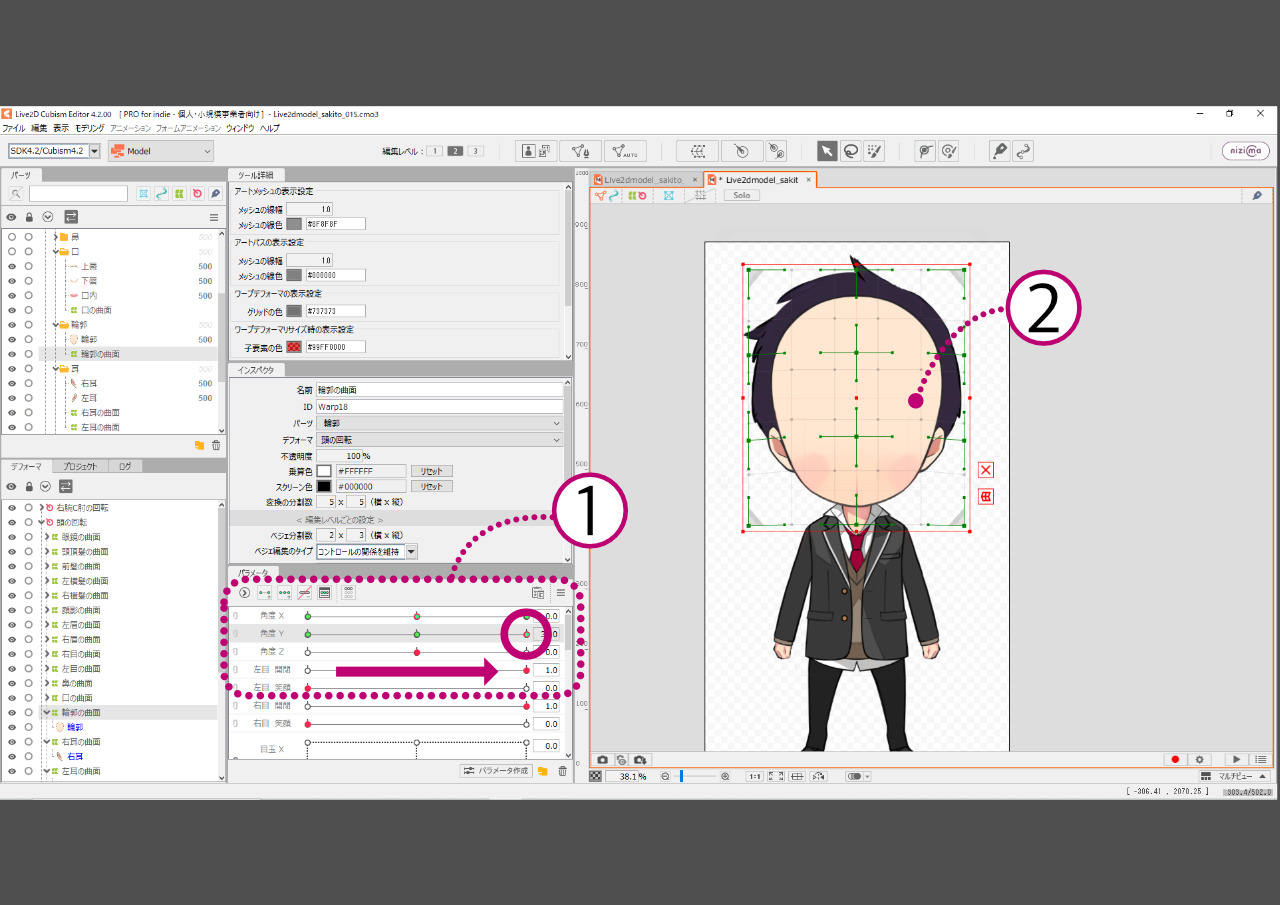Select the art path edit tool
The image size is (1280, 905).
point(1023,151)
